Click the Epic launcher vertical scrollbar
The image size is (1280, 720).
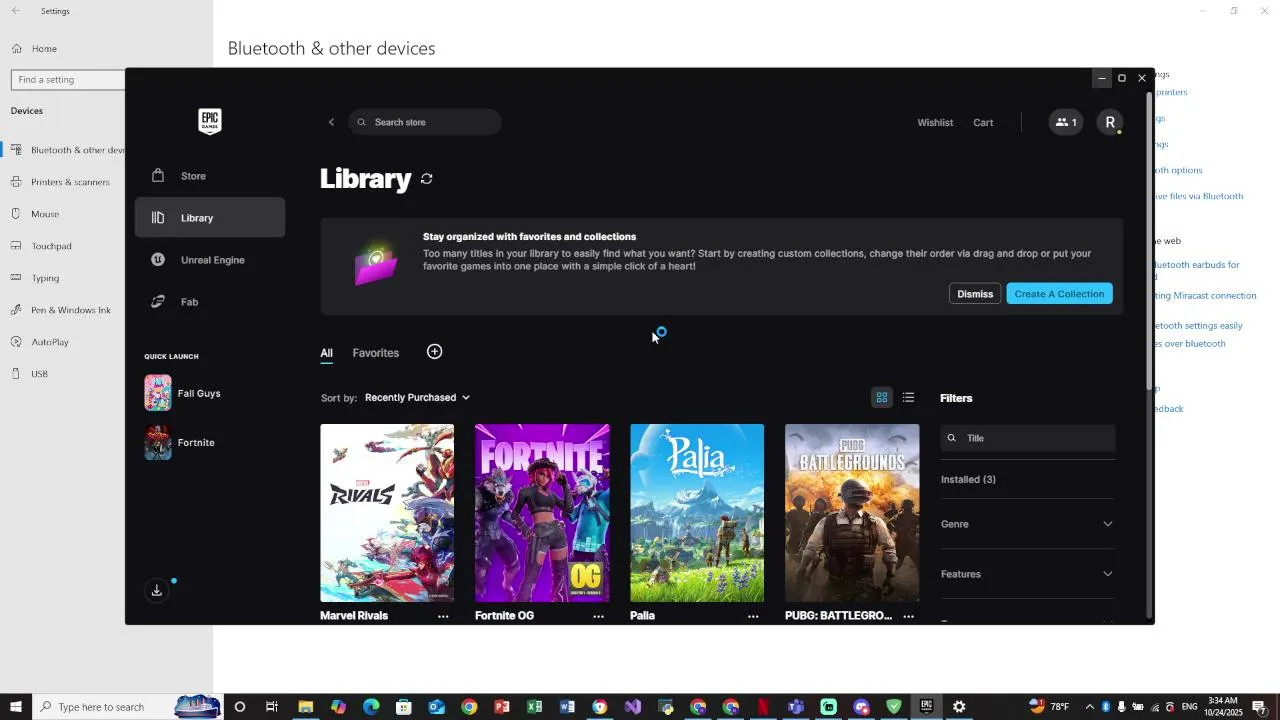click(1149, 240)
